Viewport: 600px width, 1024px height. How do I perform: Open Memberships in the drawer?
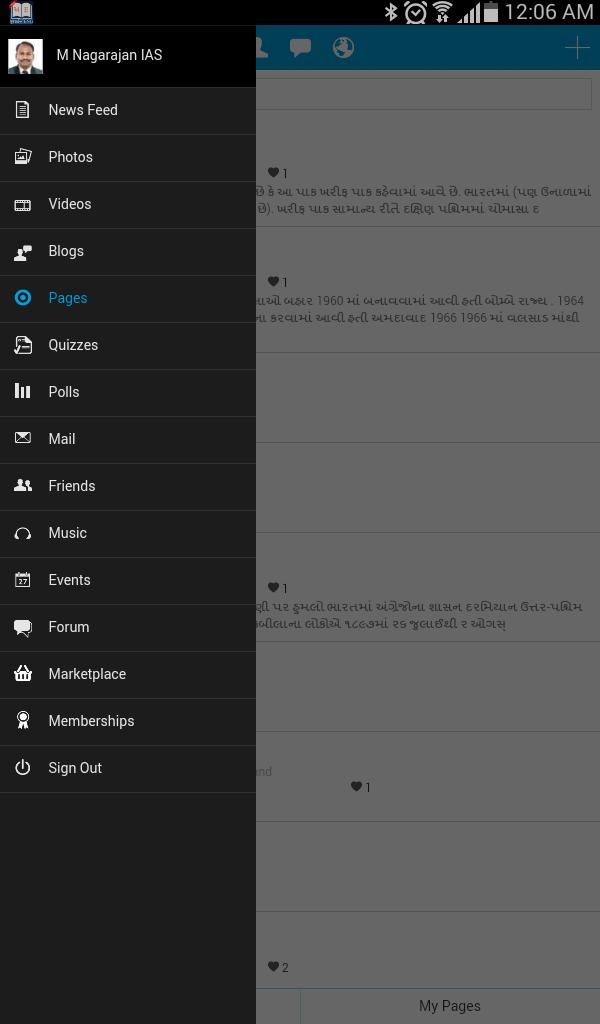91,721
